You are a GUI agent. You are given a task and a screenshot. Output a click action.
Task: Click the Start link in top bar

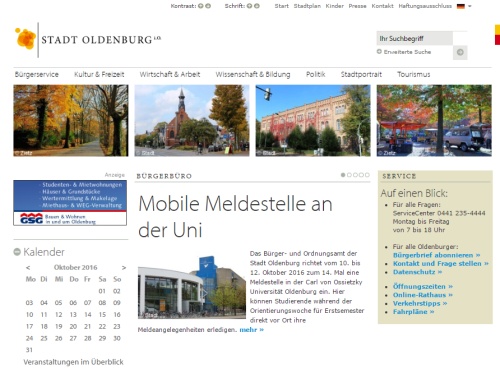point(281,6)
